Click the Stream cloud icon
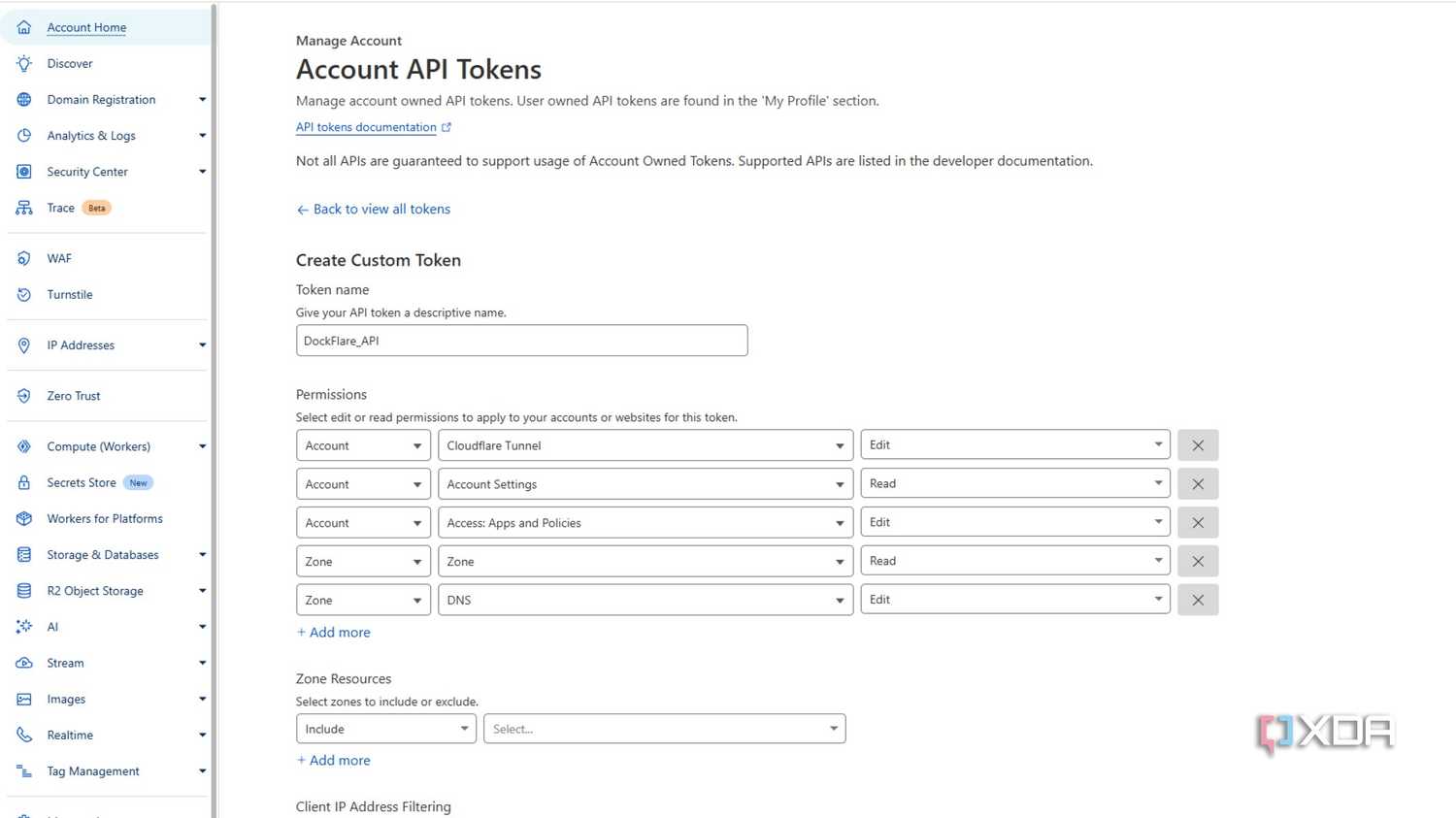1456x818 pixels. (x=24, y=663)
